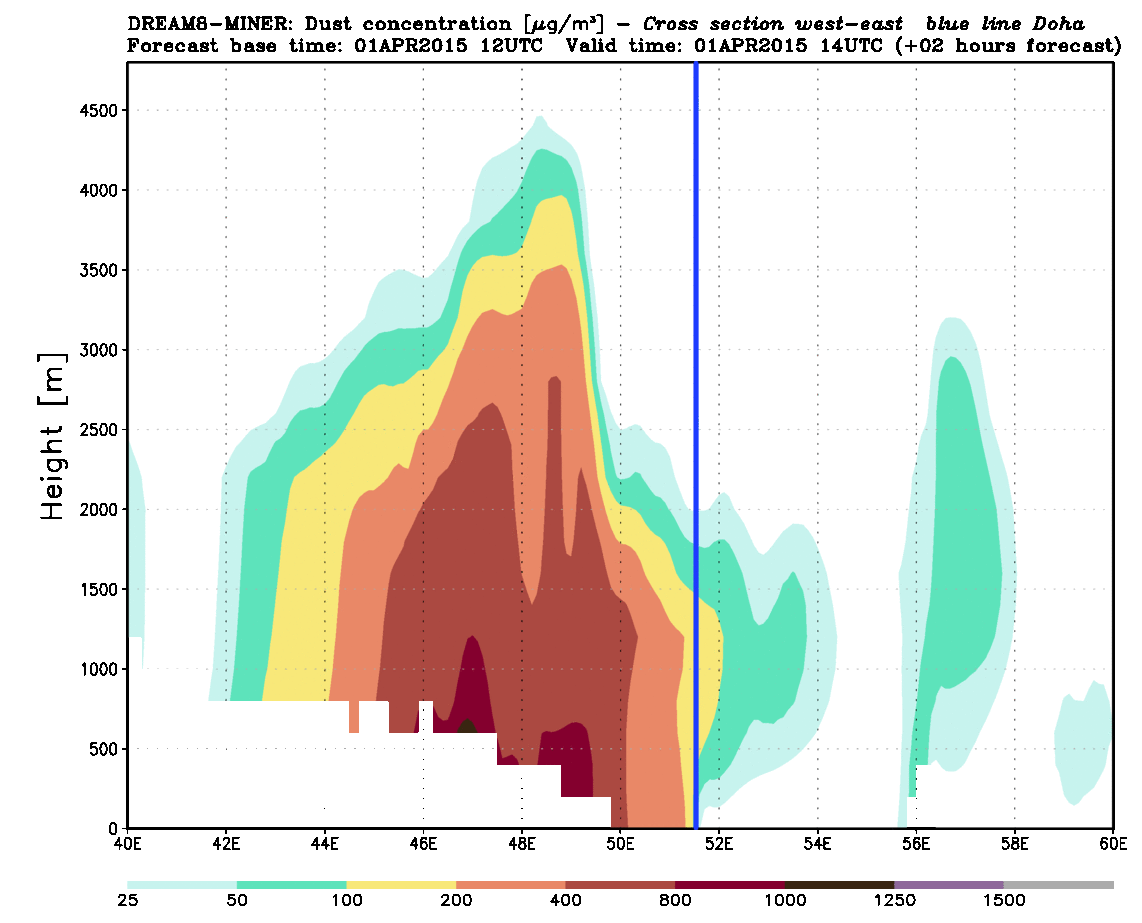Viewport: 1142px width, 923px height.
Task: Click the 50-100 green legend swatch
Action: tap(292, 884)
